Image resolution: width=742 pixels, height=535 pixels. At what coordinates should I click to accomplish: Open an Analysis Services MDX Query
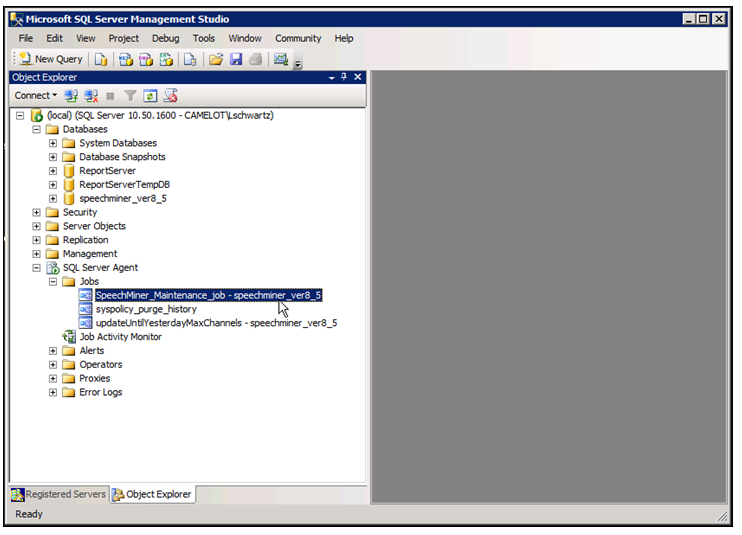click(x=125, y=59)
